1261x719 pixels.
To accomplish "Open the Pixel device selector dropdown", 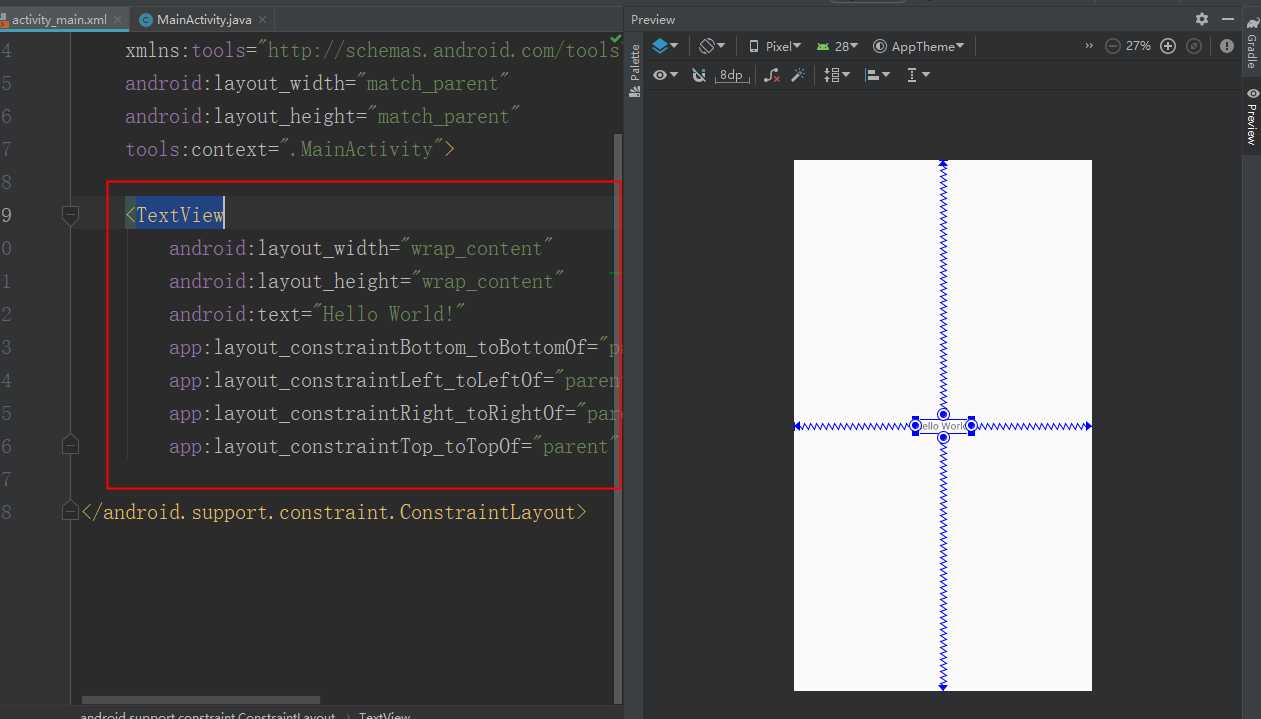I will click(x=775, y=46).
